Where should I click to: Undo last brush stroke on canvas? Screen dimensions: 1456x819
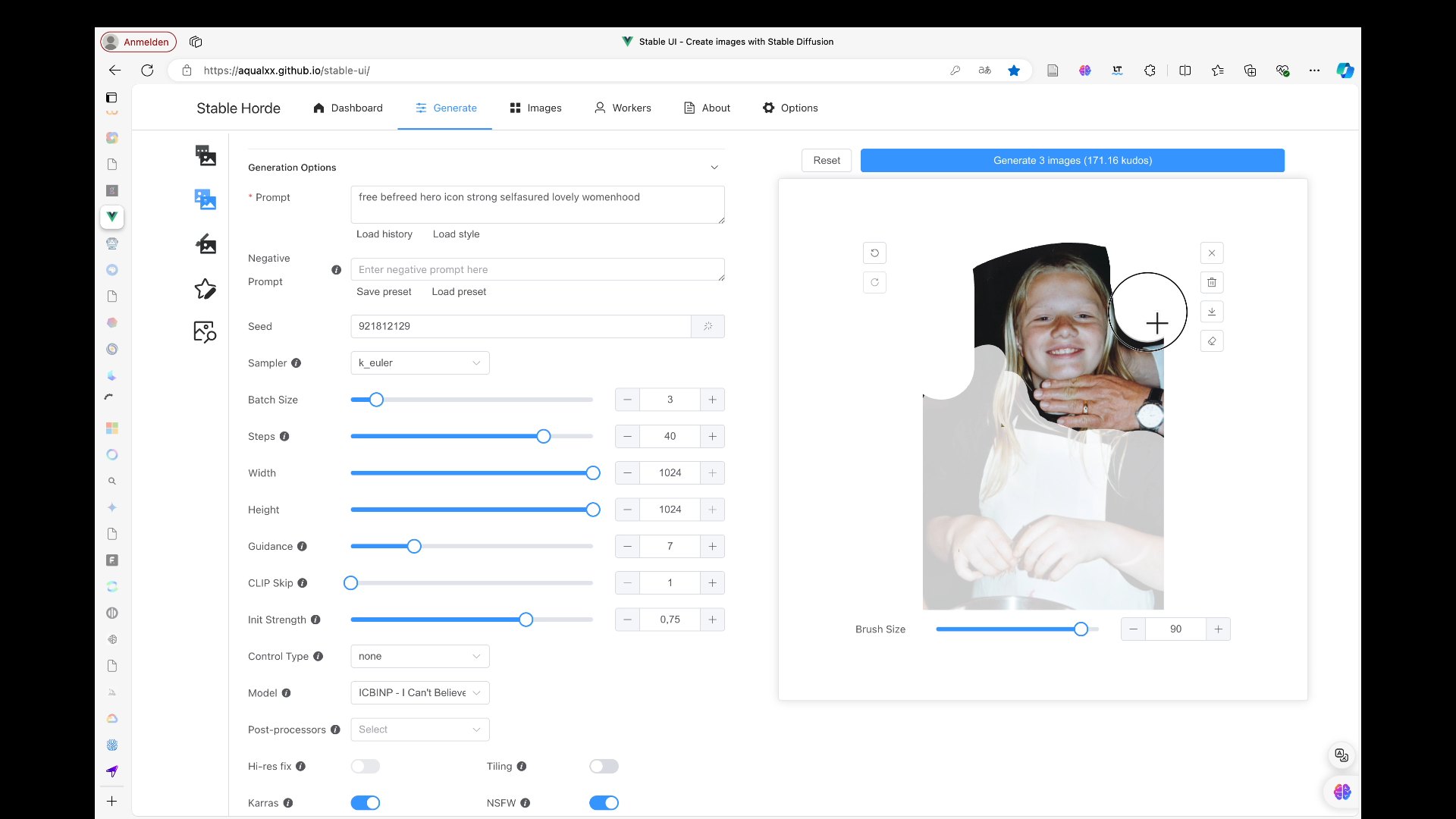874,253
